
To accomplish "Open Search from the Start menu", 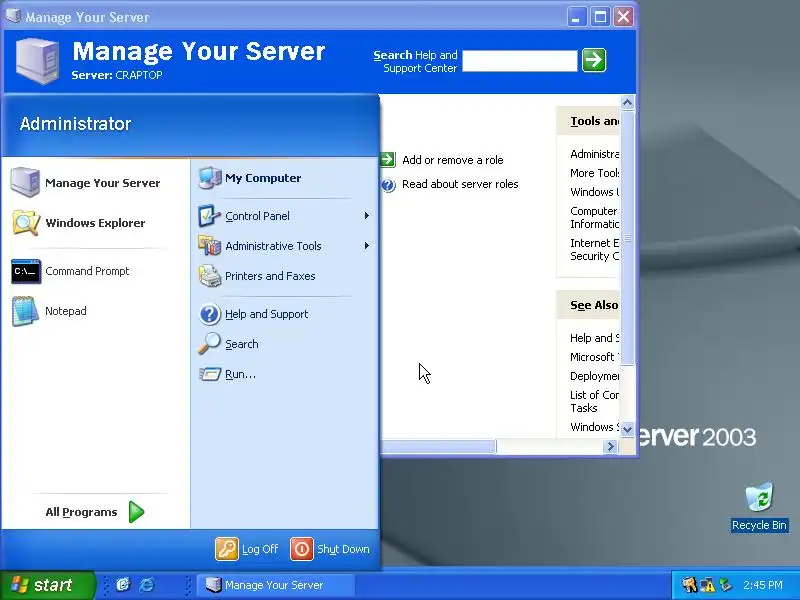I will [284, 344].
